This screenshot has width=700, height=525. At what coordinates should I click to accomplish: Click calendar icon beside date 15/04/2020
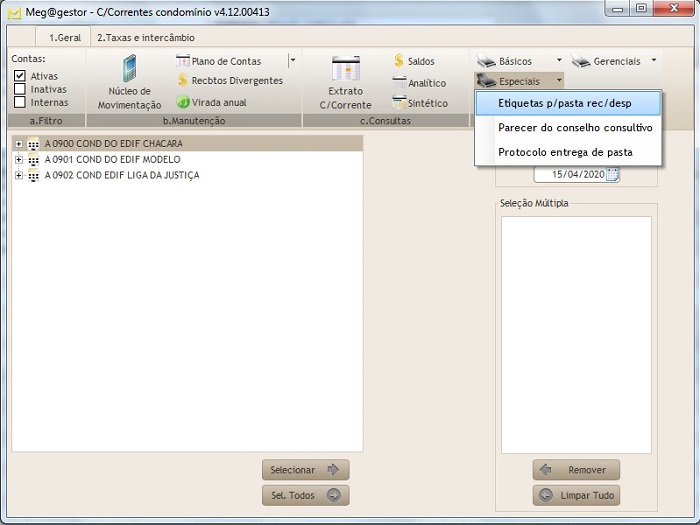(612, 174)
